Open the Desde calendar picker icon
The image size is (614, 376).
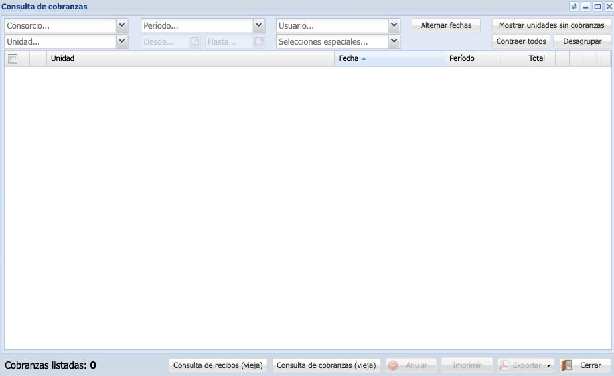[x=195, y=42]
